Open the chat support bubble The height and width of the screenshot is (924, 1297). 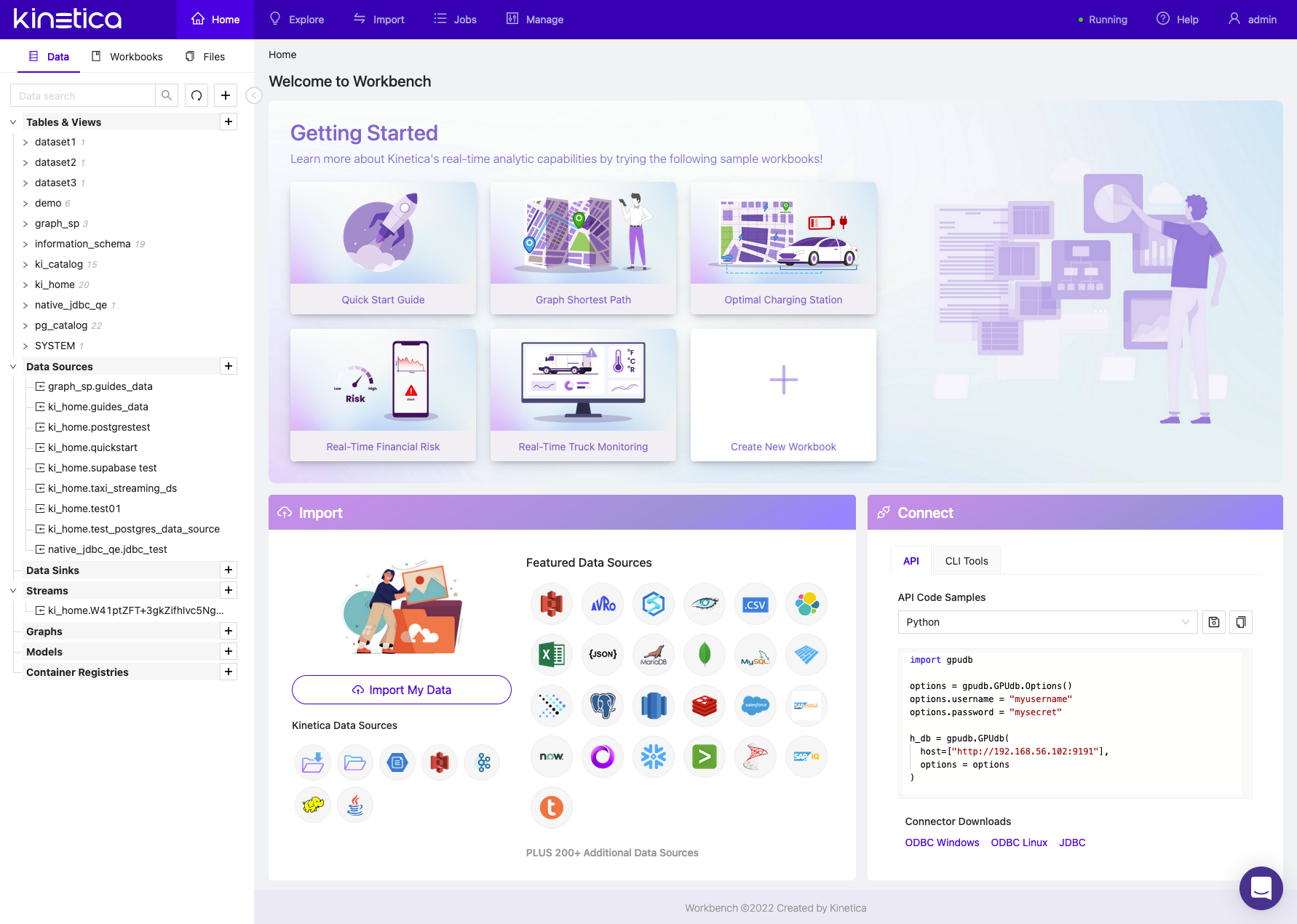coord(1261,888)
